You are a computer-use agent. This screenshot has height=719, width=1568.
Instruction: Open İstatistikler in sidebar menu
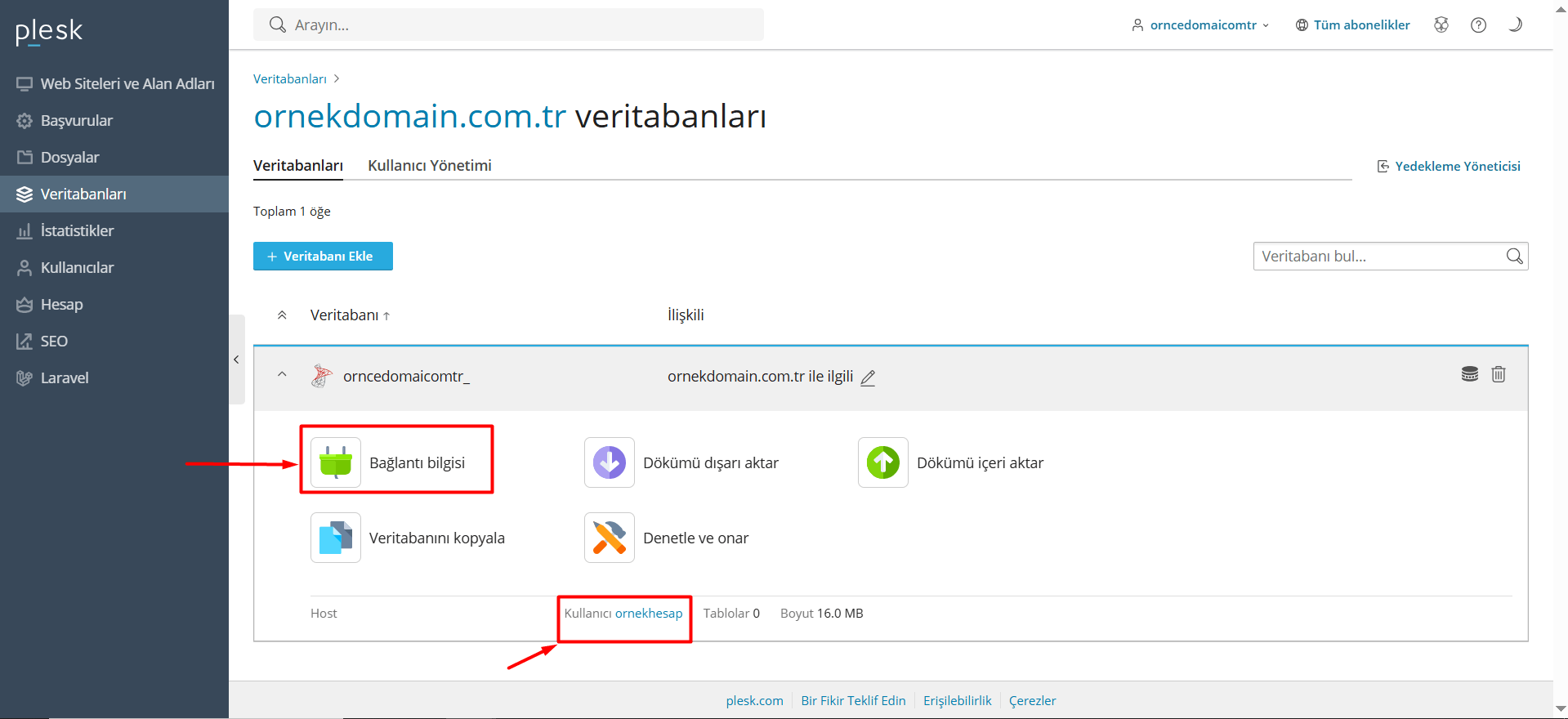coord(77,231)
